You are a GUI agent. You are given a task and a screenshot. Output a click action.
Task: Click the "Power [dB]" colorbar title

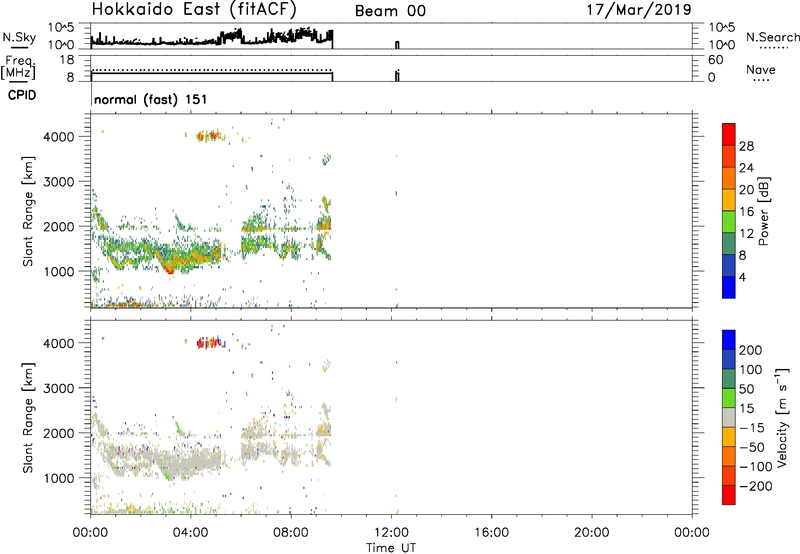pos(763,211)
